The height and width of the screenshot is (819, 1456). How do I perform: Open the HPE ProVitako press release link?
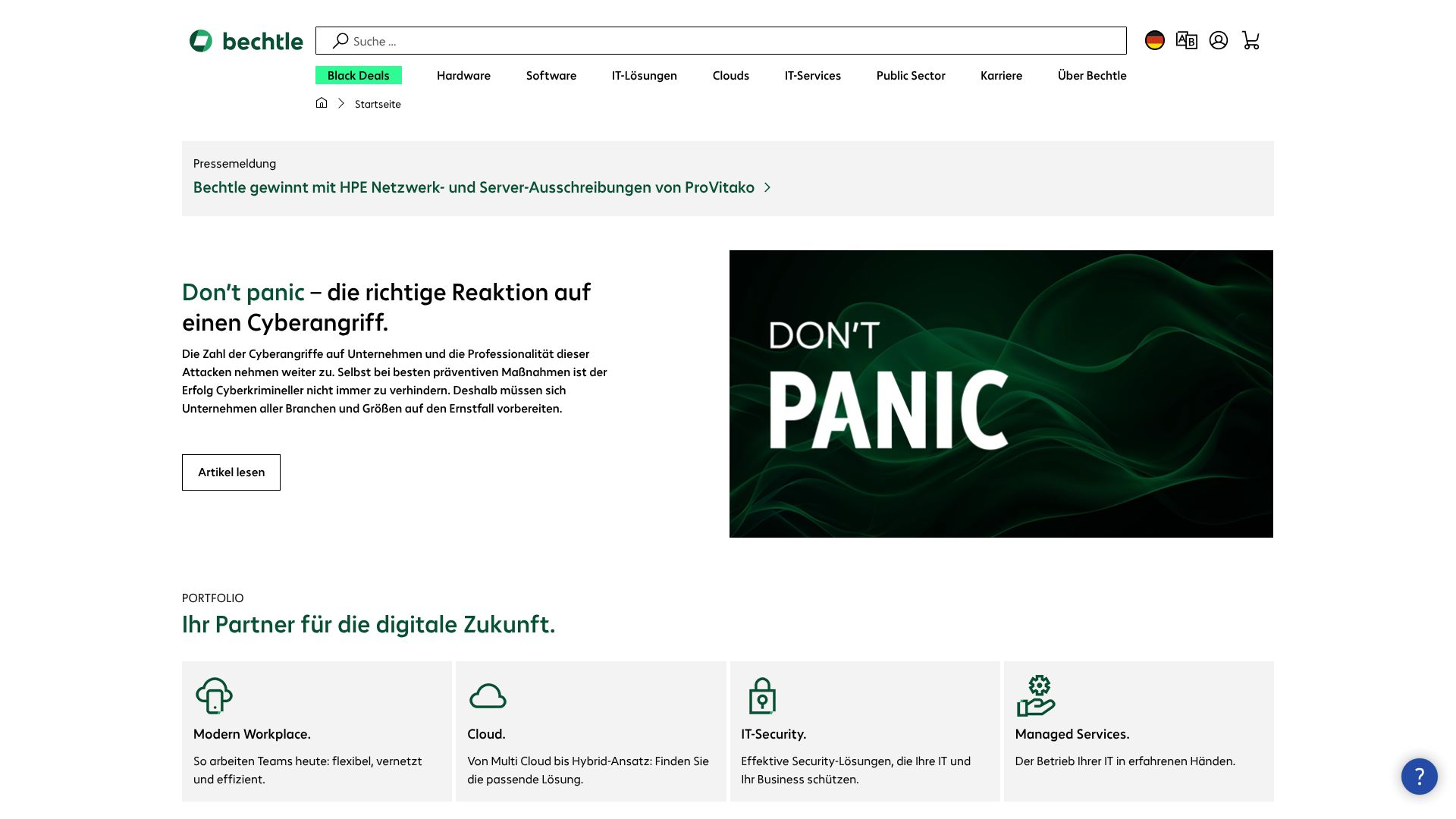473,187
